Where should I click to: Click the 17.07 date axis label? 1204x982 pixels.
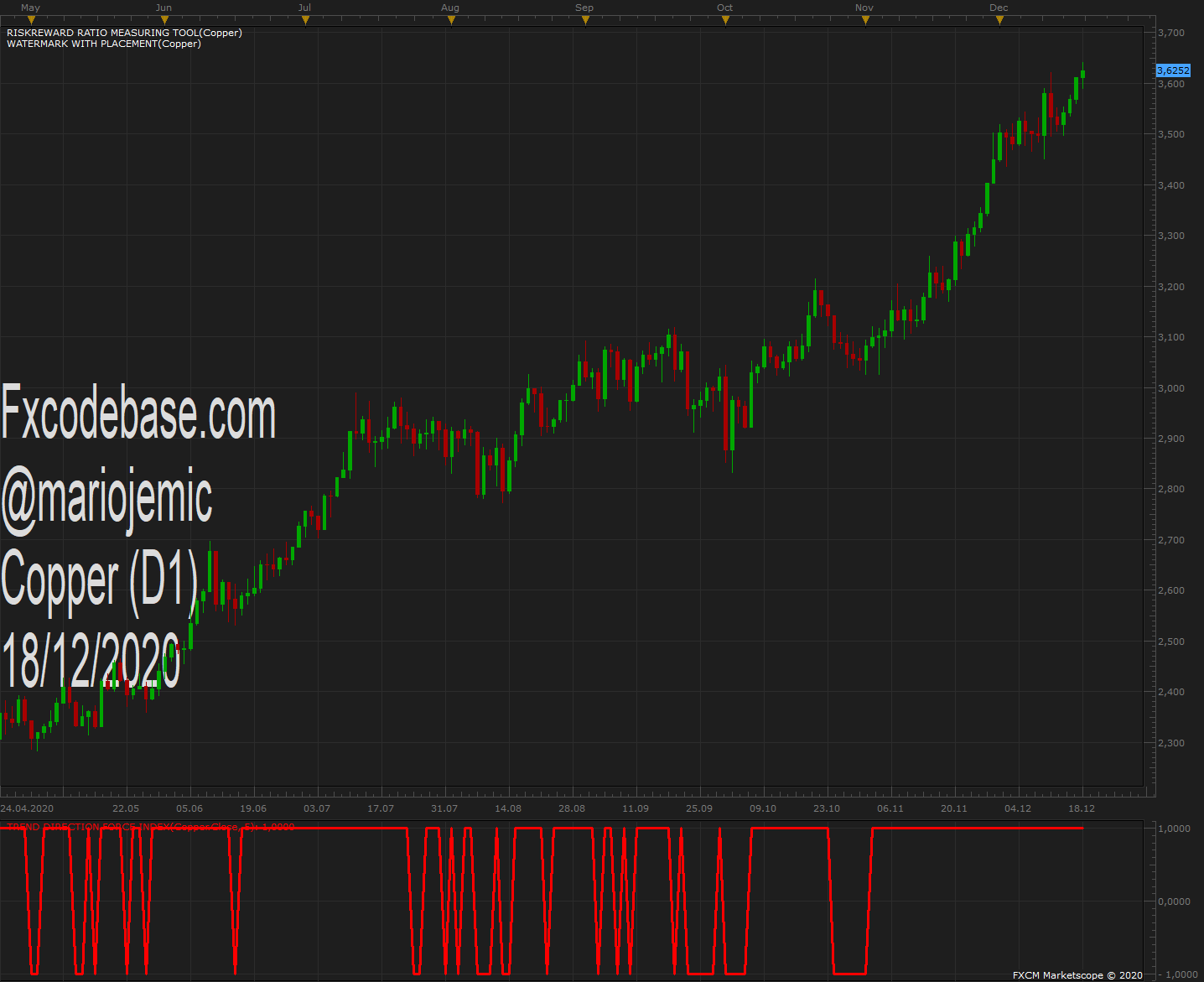pyautogui.click(x=381, y=808)
